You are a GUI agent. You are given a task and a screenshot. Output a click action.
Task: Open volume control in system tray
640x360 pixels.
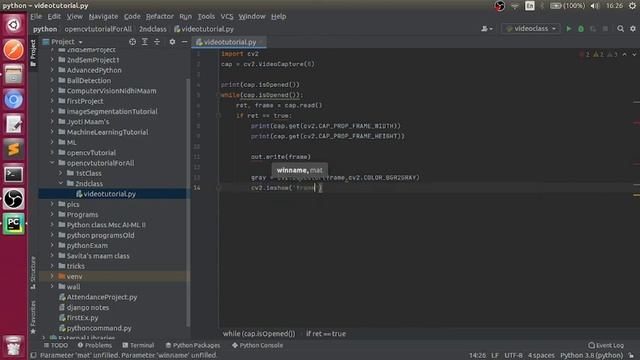pyautogui.click(x=595, y=6)
